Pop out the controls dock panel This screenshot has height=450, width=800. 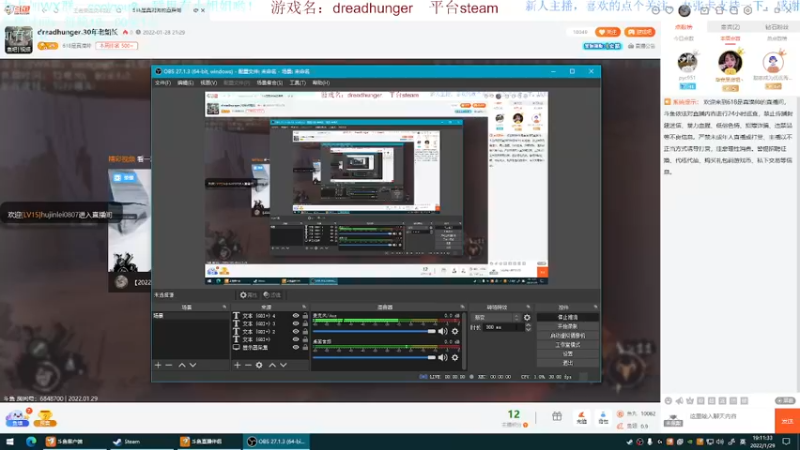[595, 307]
